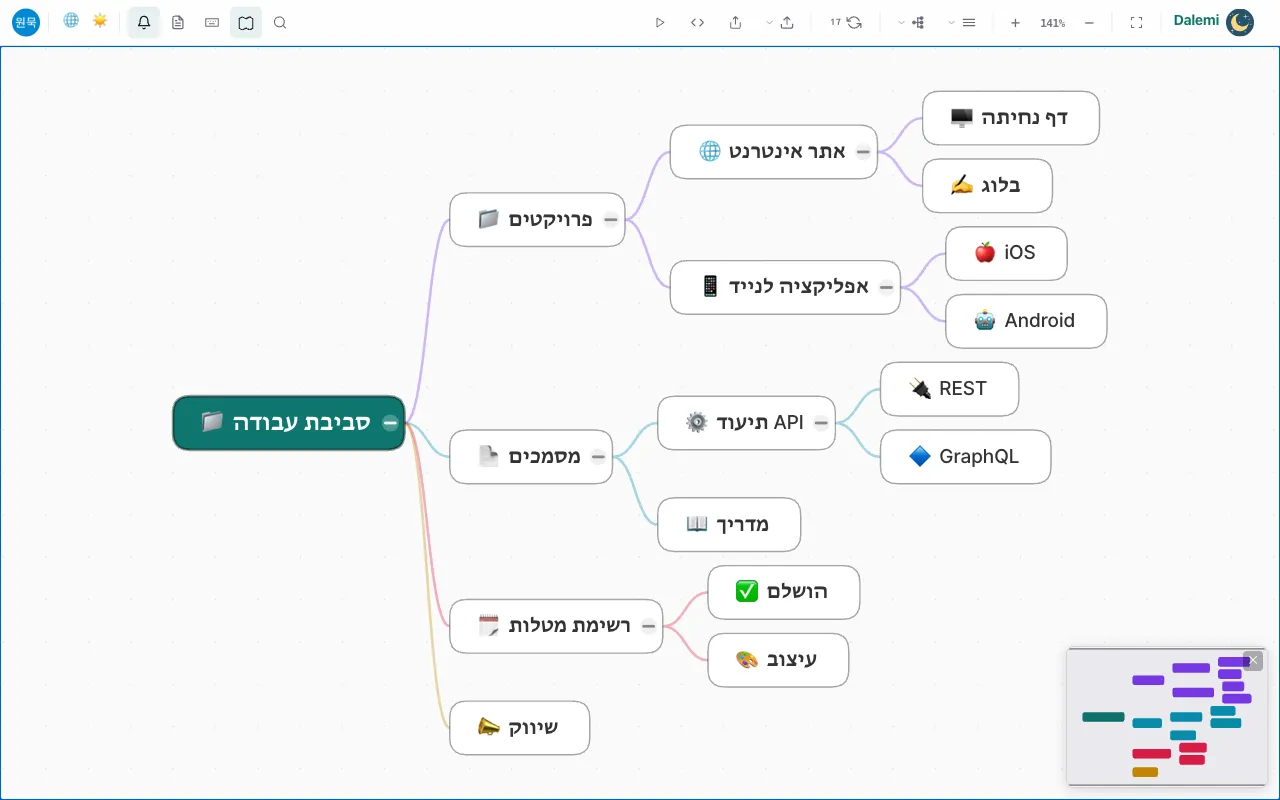Click the sync refresh icon
The width and height of the screenshot is (1280, 800).
click(854, 22)
